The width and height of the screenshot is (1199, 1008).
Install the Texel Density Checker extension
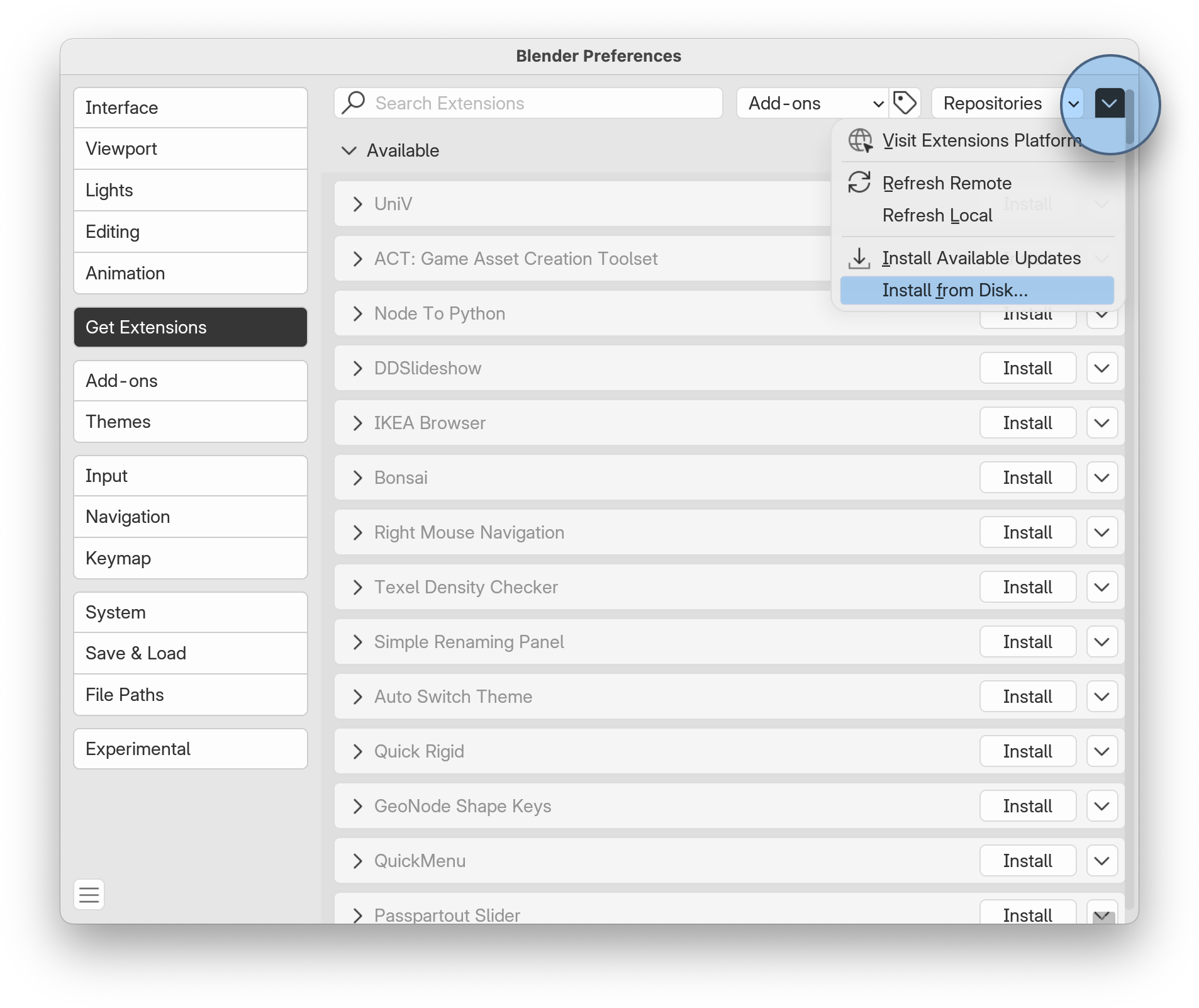(x=1028, y=587)
